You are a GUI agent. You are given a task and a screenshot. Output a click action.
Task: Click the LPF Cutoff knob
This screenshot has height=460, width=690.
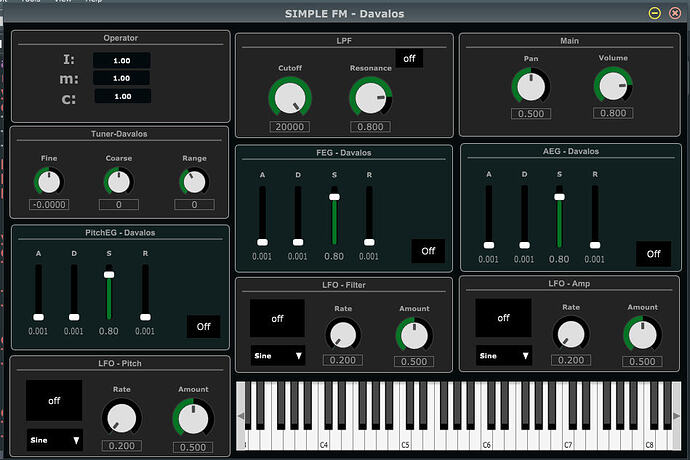click(289, 97)
